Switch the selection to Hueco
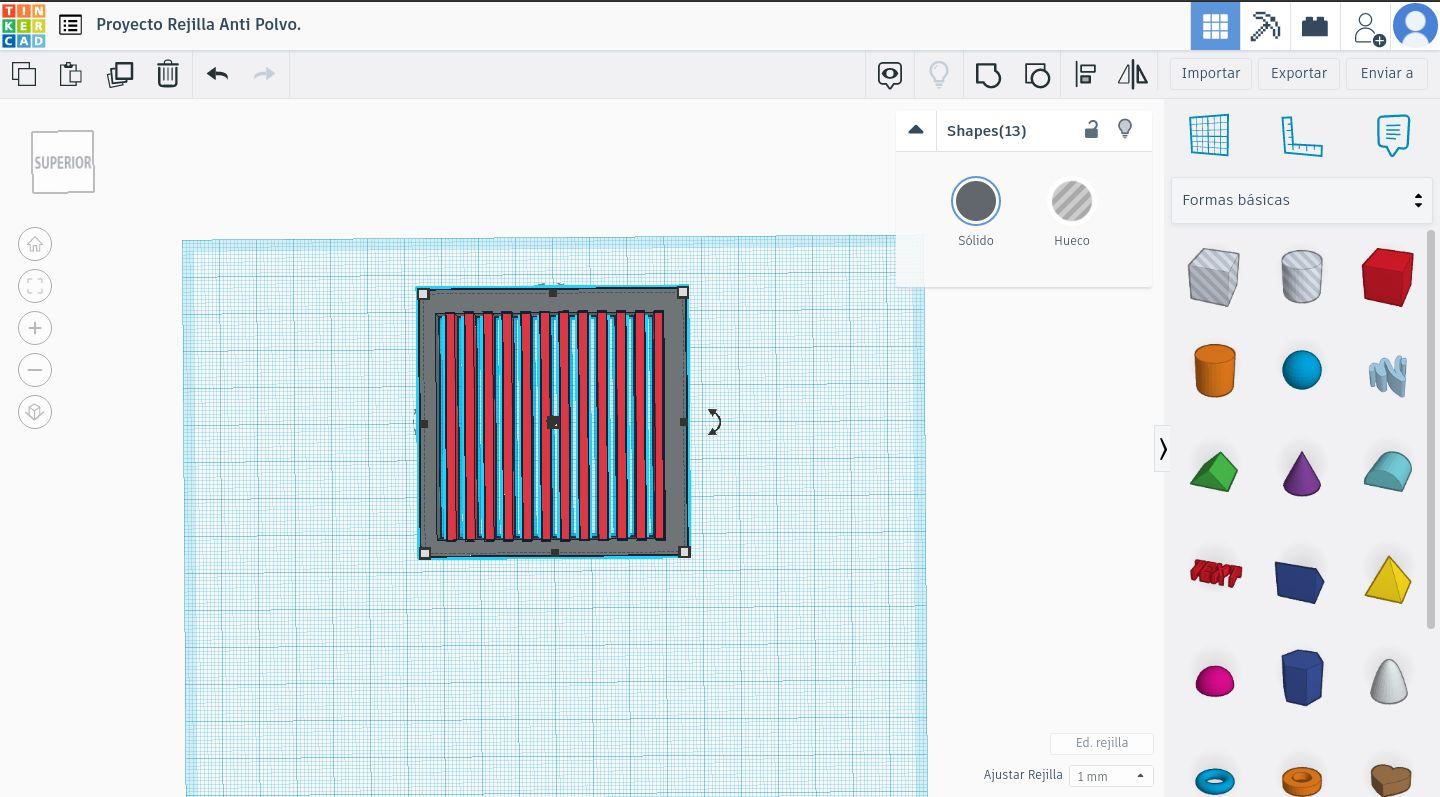 point(1071,202)
